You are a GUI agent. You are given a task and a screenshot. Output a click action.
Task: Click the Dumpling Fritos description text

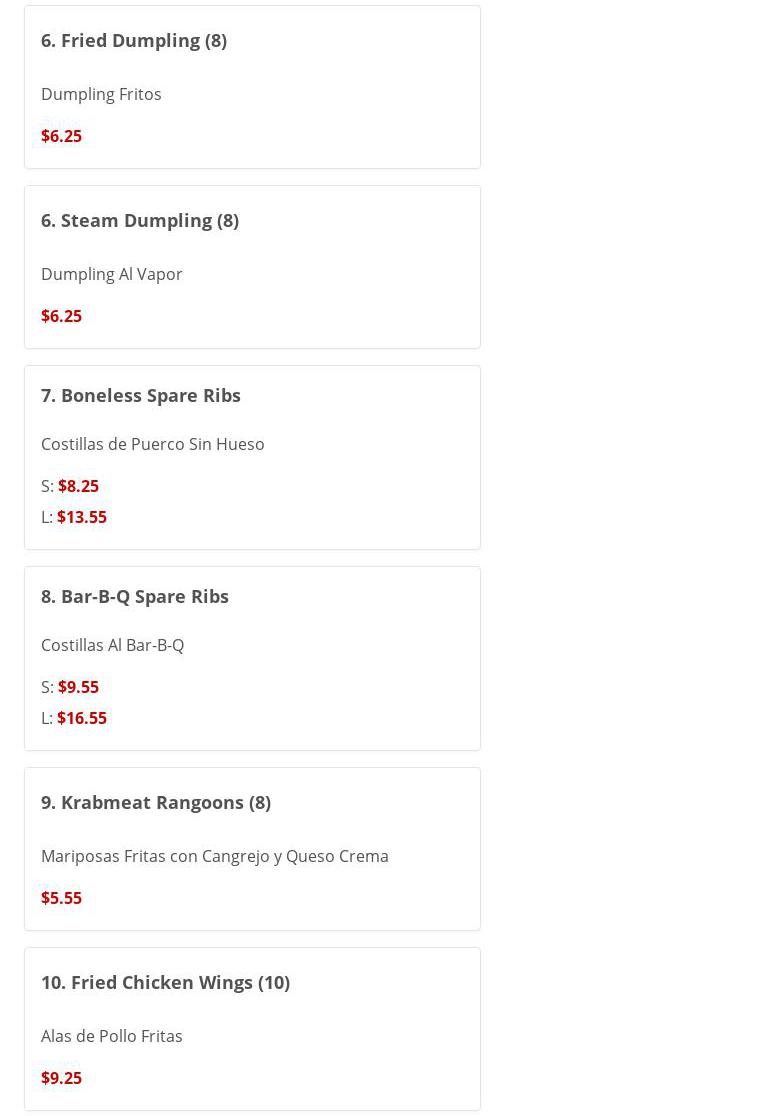pyautogui.click(x=101, y=94)
